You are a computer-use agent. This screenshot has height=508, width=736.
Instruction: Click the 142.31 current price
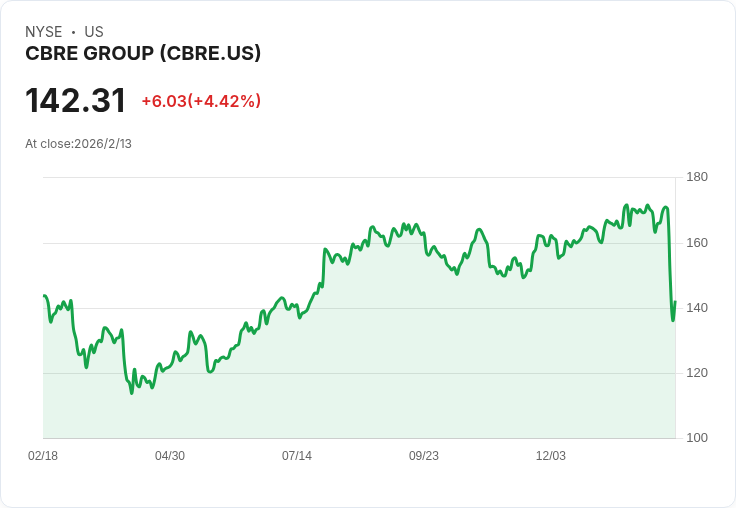(x=76, y=101)
